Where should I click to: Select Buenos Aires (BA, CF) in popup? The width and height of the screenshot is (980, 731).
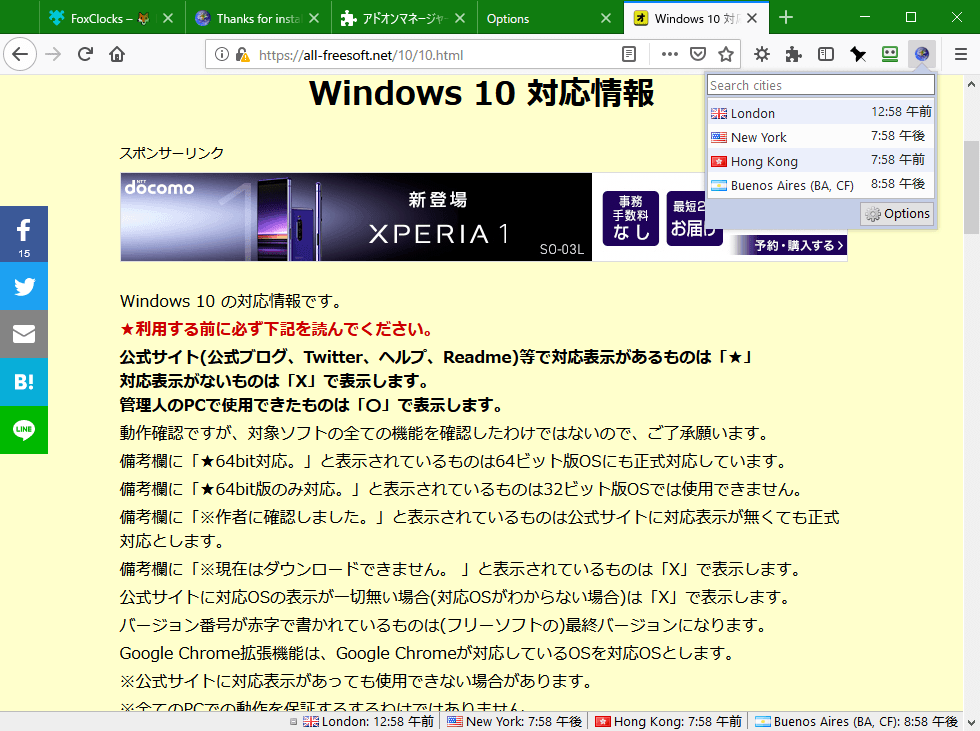821,185
